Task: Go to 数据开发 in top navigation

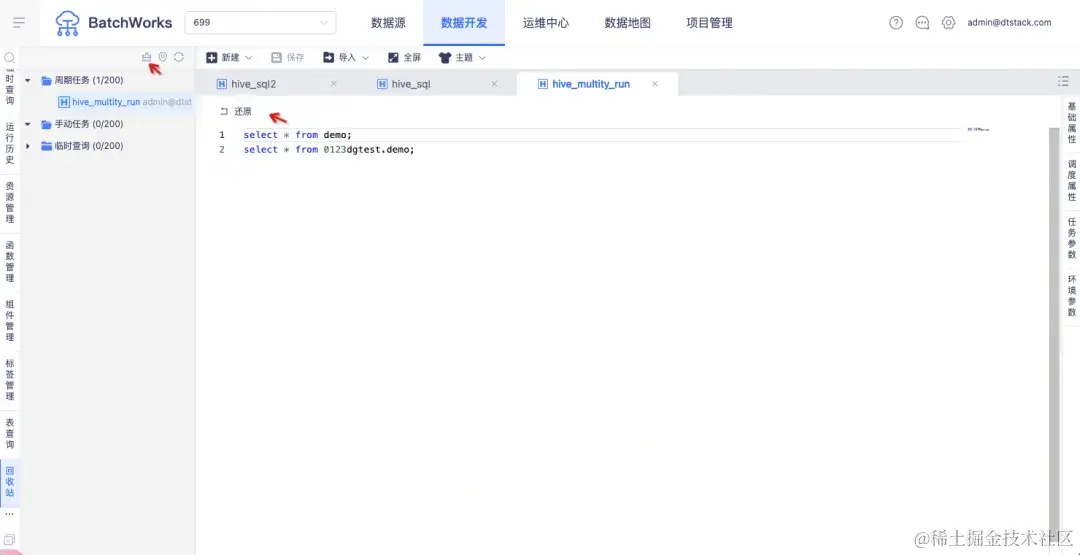Action: pyautogui.click(x=464, y=23)
